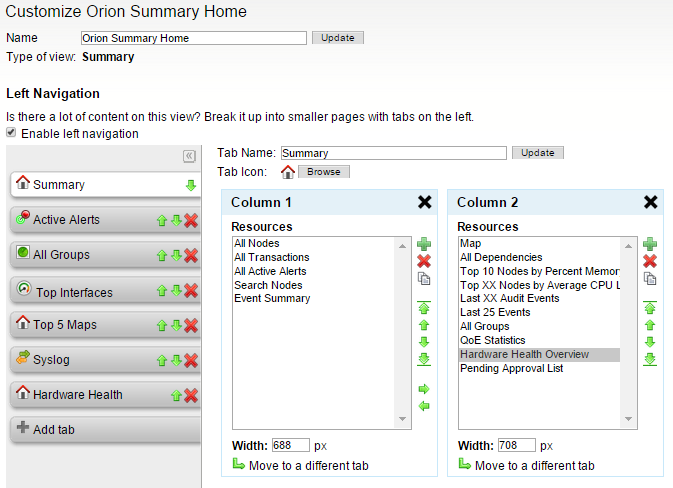Viewport: 673px width, 488px height.
Task: Move the Summary tab down
Action: tap(191, 185)
